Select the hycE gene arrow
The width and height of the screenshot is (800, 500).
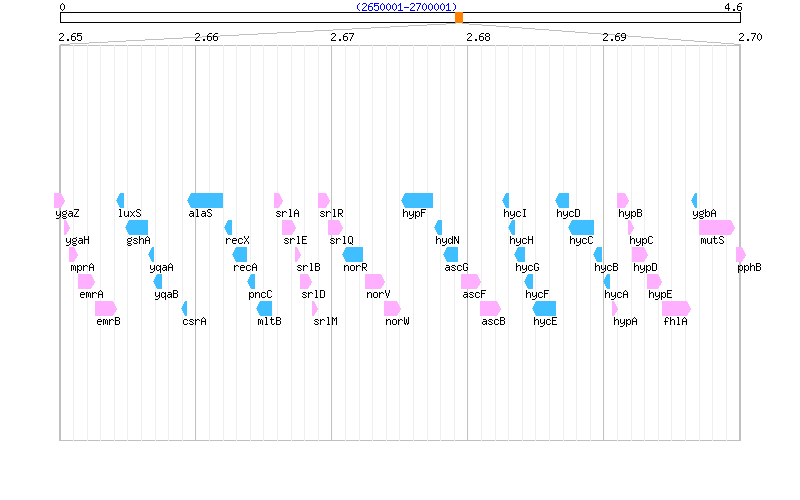pyautogui.click(x=545, y=308)
